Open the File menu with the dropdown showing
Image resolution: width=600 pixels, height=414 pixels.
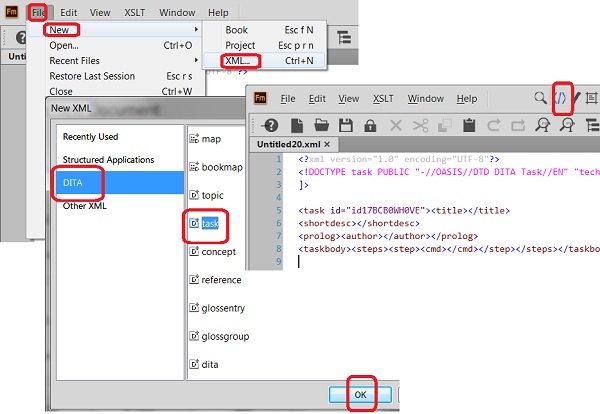click(x=38, y=13)
